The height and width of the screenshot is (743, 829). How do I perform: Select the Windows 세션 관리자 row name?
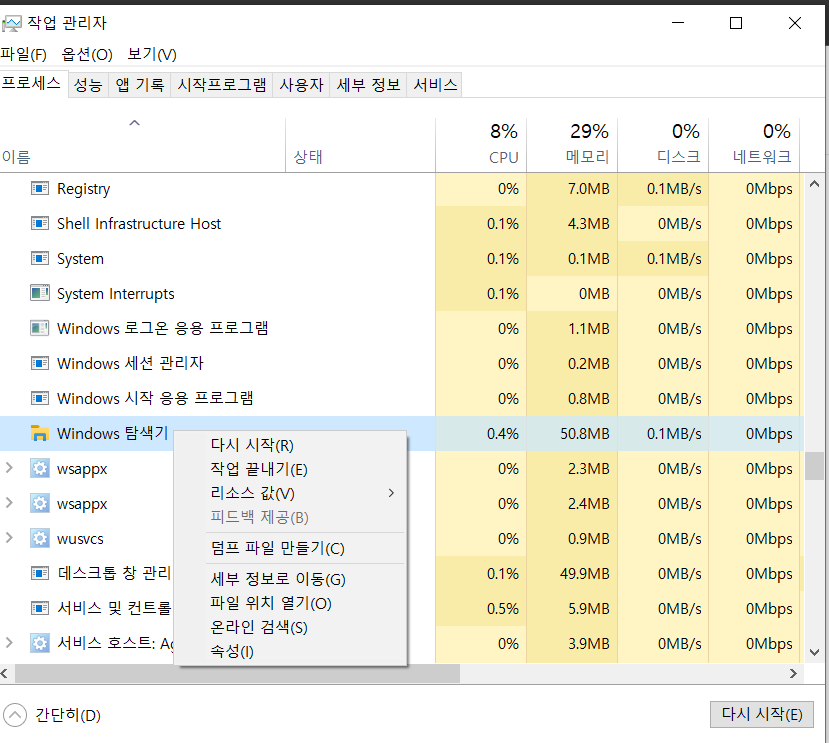(x=130, y=363)
